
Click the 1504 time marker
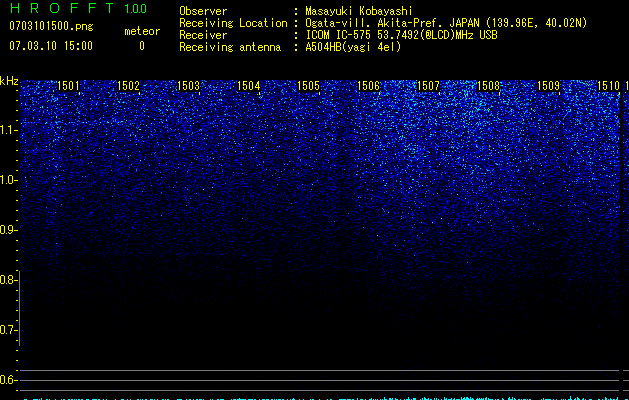pyautogui.click(x=248, y=86)
